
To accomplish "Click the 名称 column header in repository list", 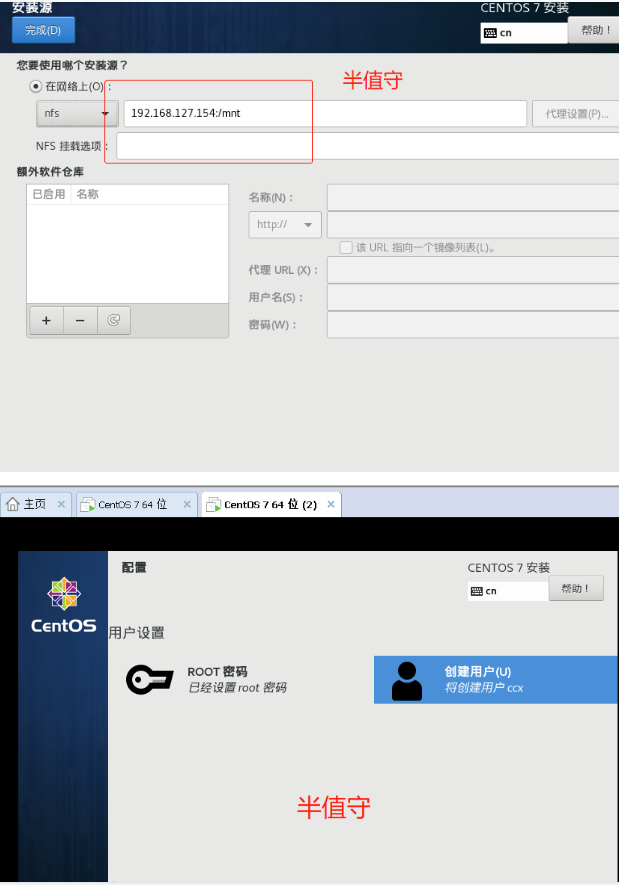I will coord(87,194).
